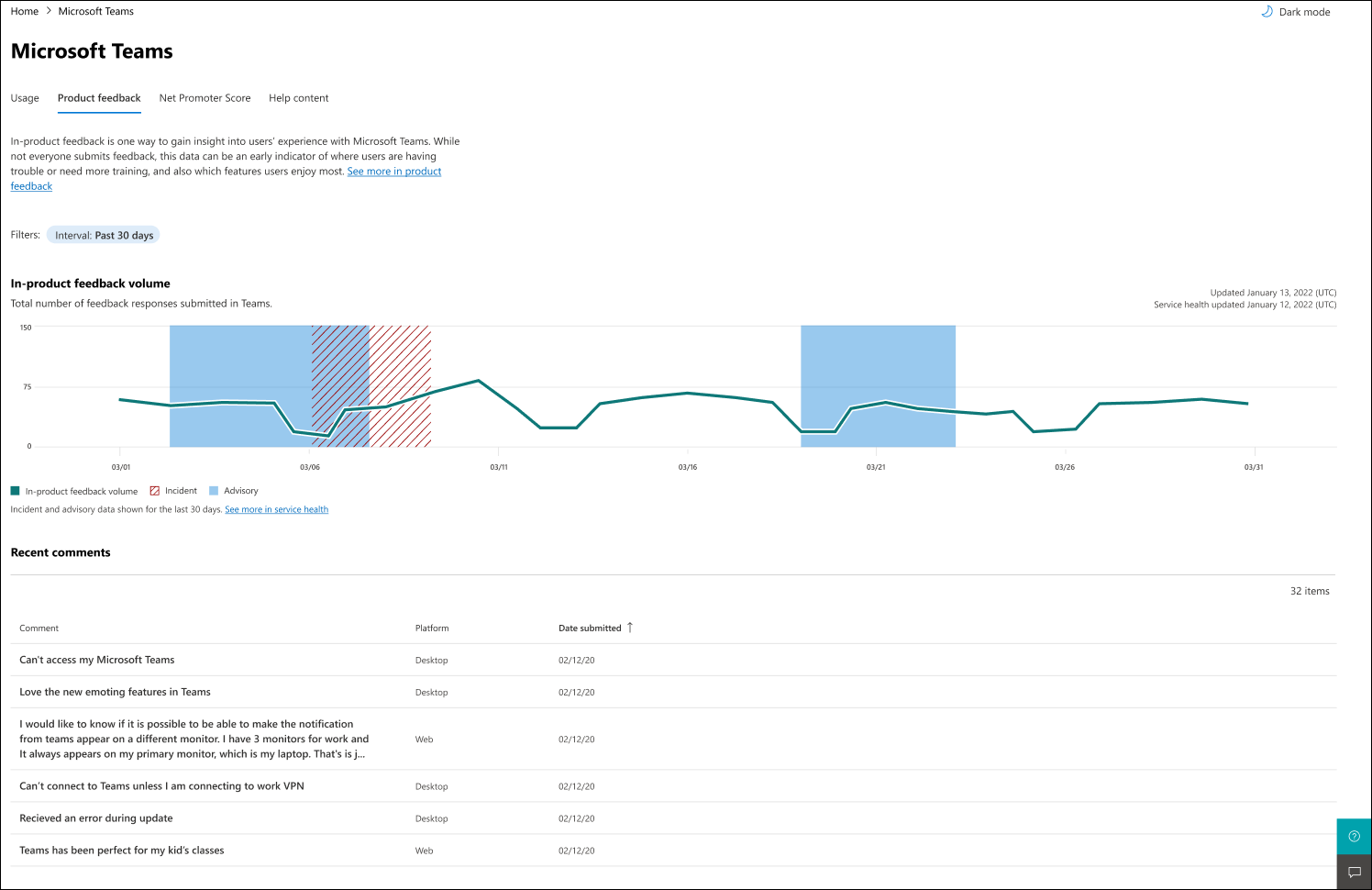Image resolution: width=1372 pixels, height=890 pixels.
Task: Click the Updated January 13, 2022 text
Action: (x=1273, y=293)
